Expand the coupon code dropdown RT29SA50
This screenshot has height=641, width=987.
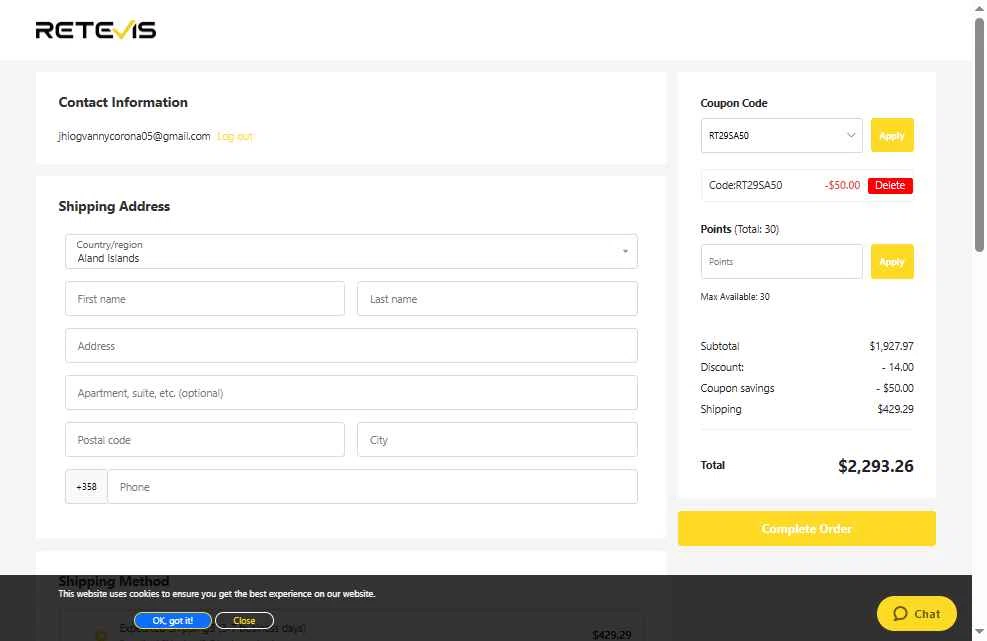pyautogui.click(x=782, y=135)
